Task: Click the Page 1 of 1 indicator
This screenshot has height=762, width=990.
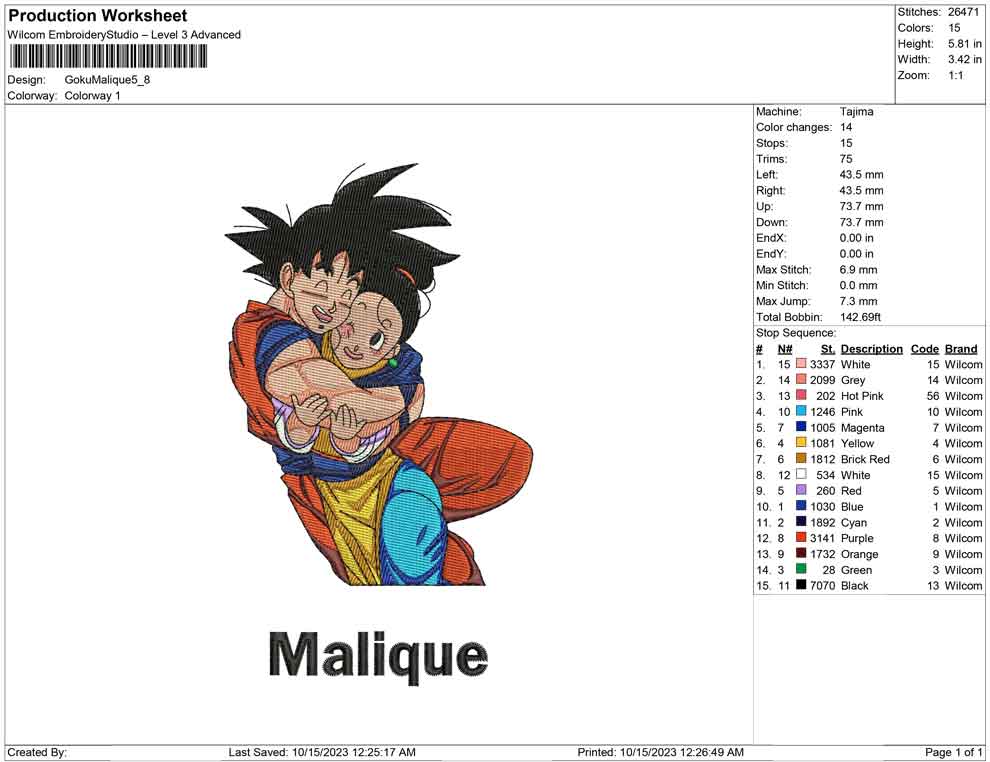Action: (x=953, y=752)
